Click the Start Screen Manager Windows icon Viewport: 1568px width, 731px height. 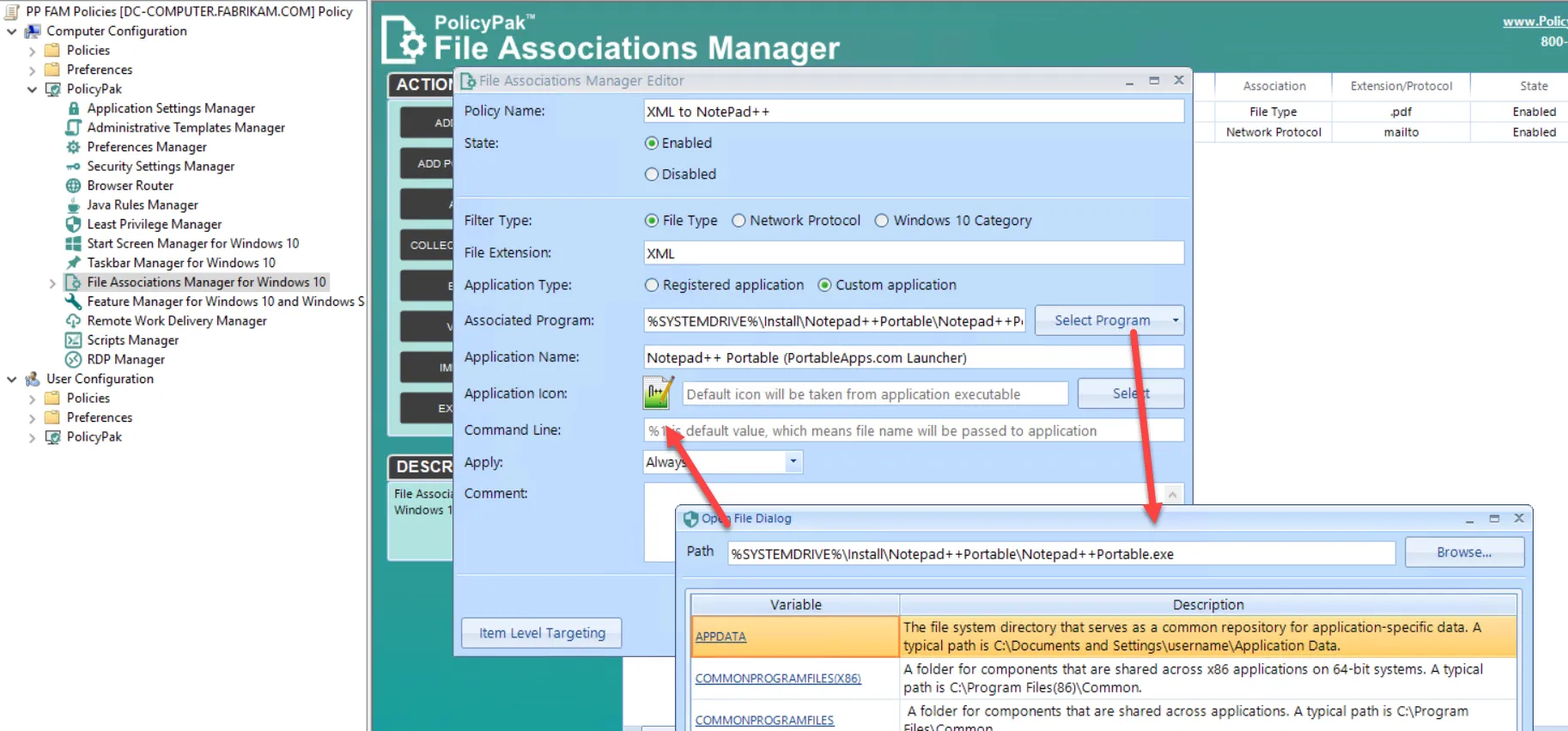pos(74,244)
